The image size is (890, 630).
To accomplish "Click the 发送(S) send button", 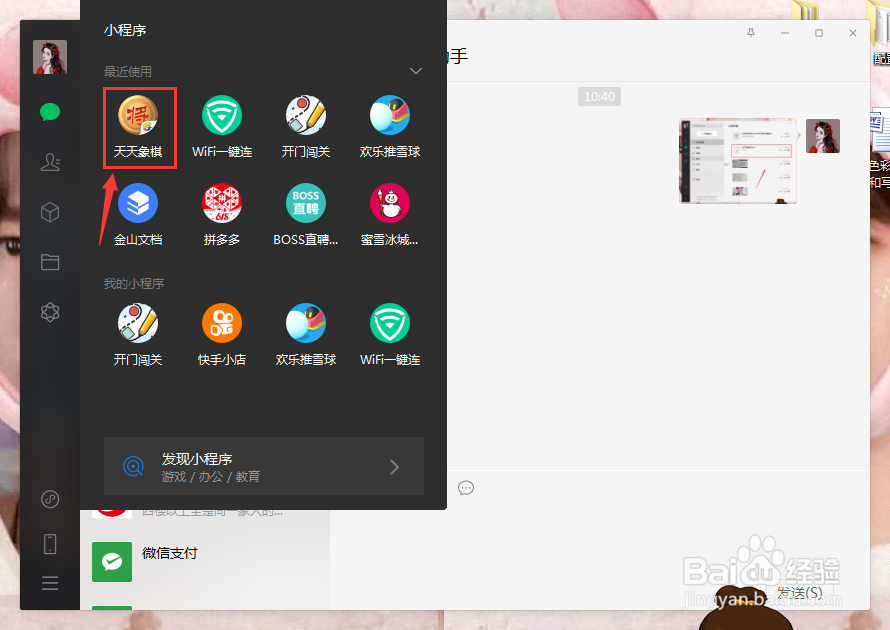I will click(799, 593).
